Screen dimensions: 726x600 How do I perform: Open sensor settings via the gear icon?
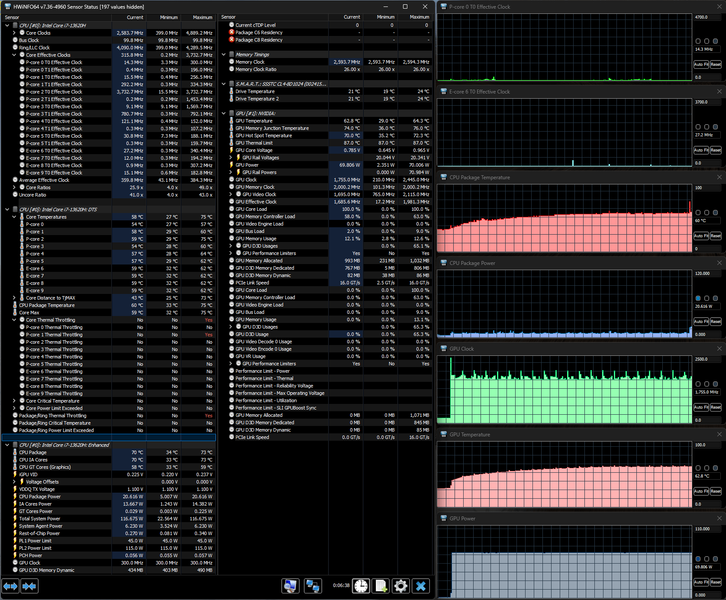click(x=401, y=586)
